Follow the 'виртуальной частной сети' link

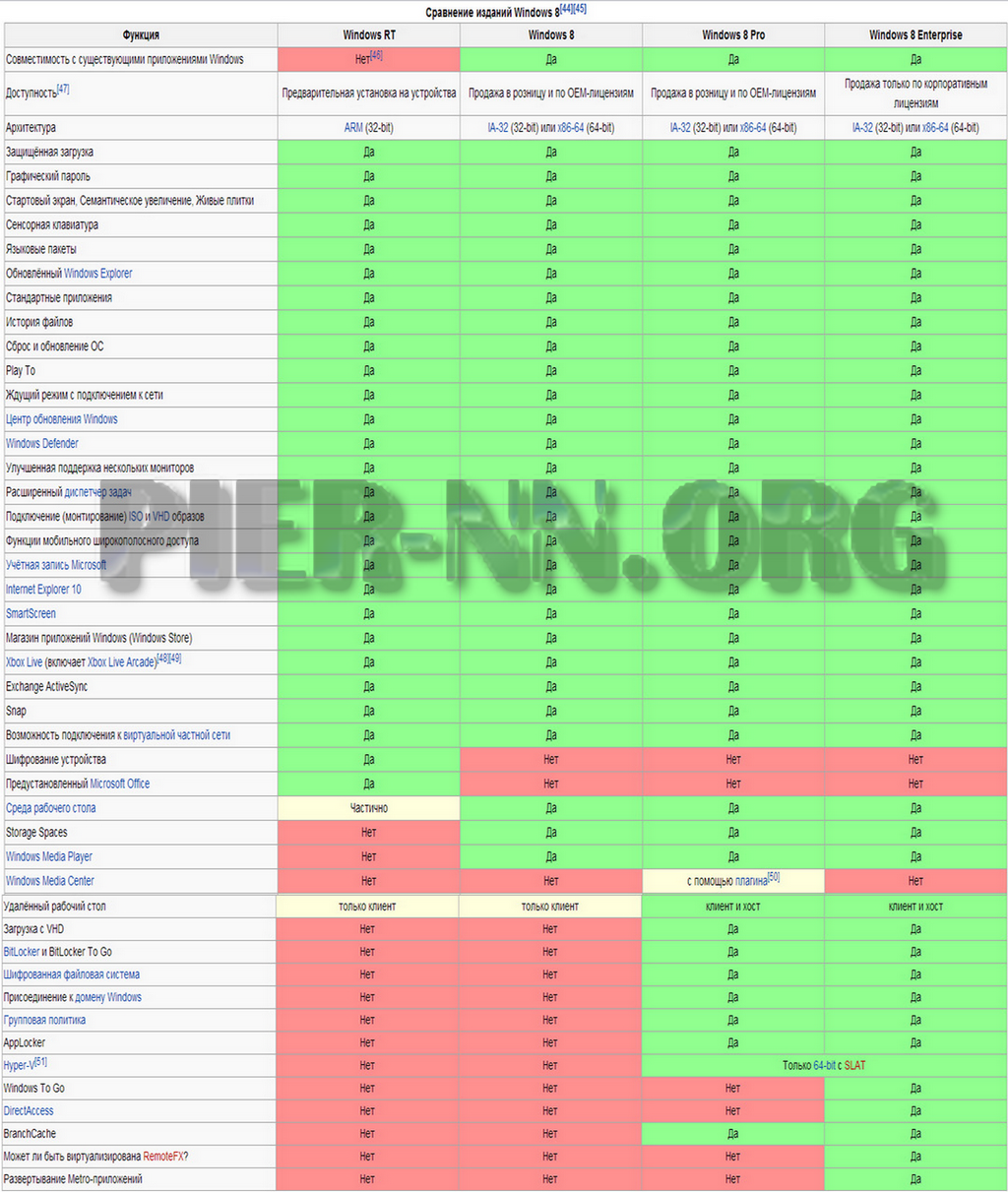177,735
